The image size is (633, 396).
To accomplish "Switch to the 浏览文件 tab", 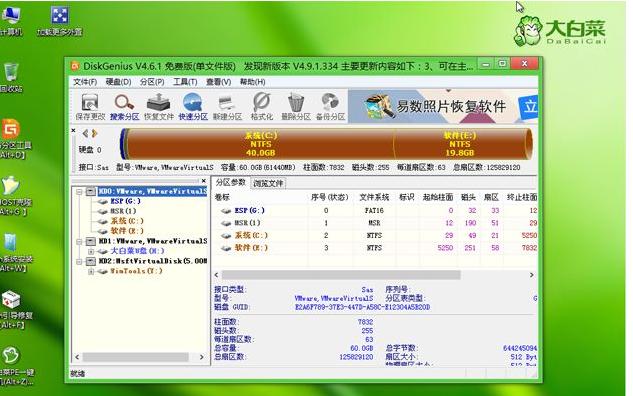I will pyautogui.click(x=268, y=183).
